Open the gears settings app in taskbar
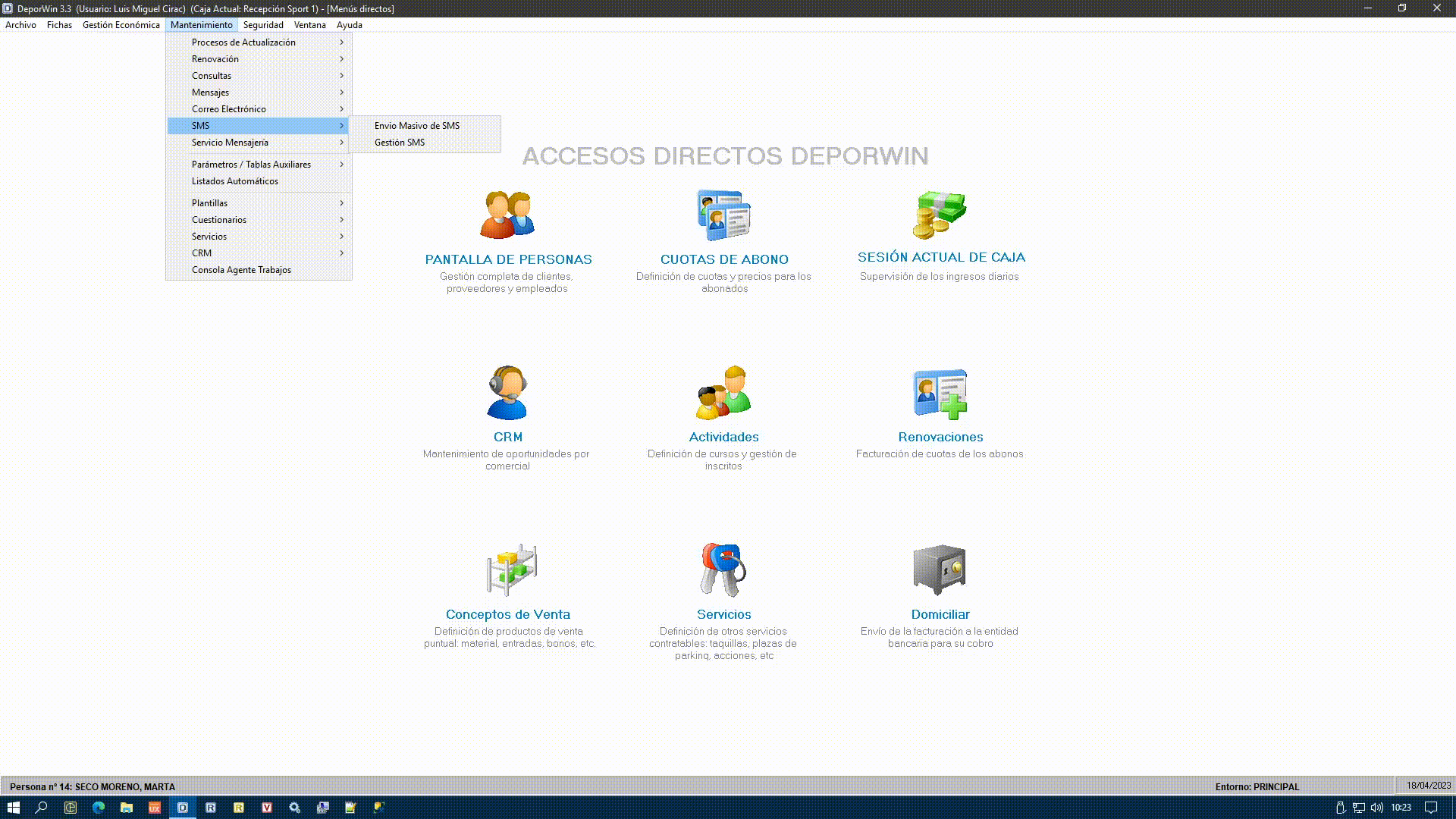Screen dimensions: 1456x819 (x=295, y=808)
